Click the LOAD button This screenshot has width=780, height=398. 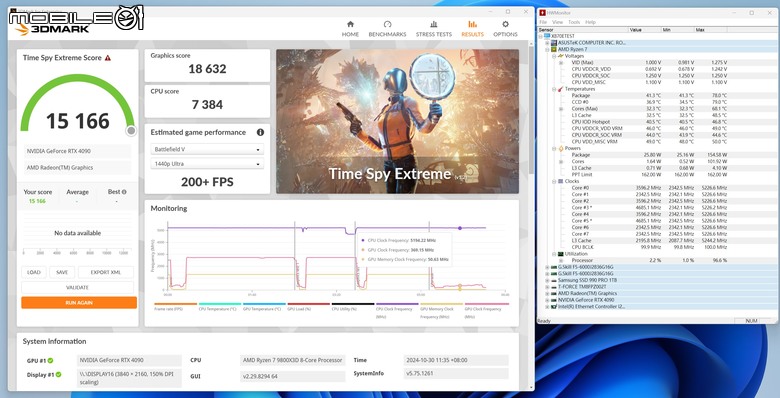point(34,272)
